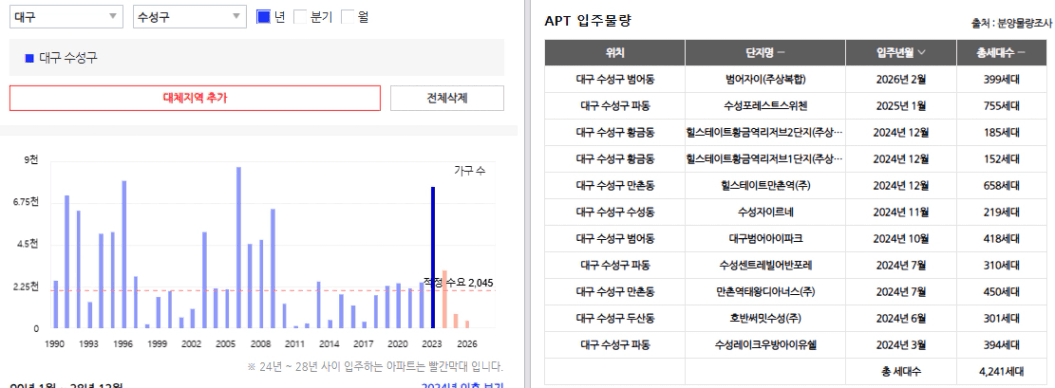The image size is (1055, 388).
Task: Click 수성자이르네 complex name
Action: [765, 212]
